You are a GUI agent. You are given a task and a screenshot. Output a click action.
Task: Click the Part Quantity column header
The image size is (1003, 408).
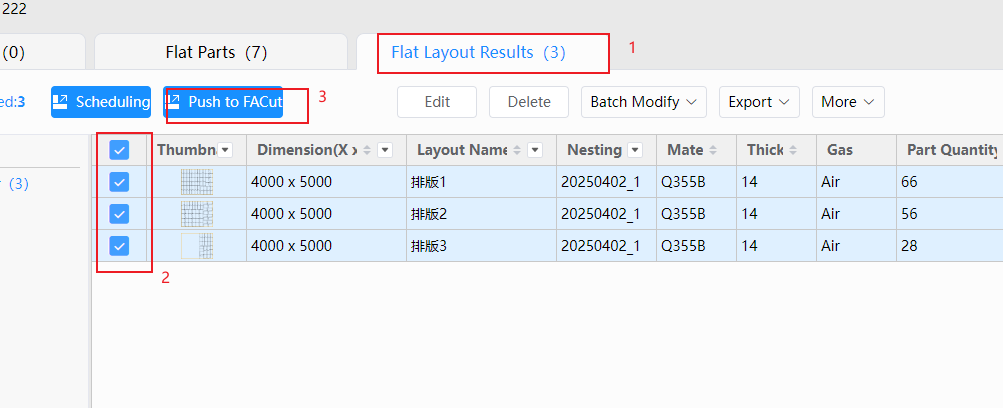tap(952, 150)
